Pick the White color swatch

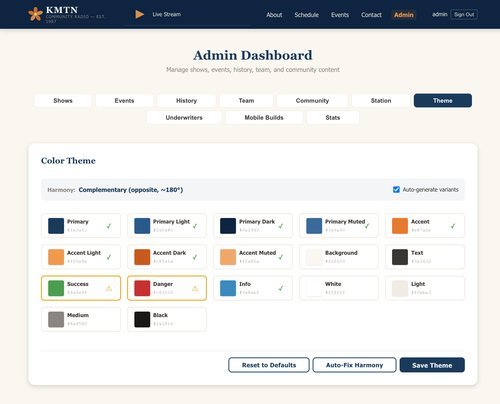314,288
